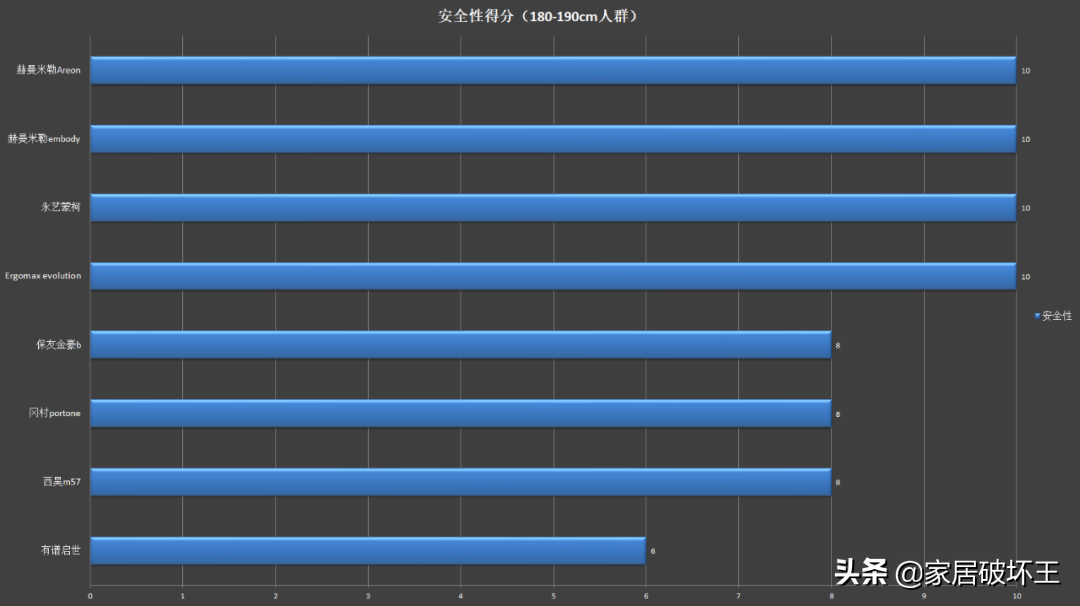Select the 西昊m57 category label
Image resolution: width=1080 pixels, height=606 pixels.
tap(61, 481)
